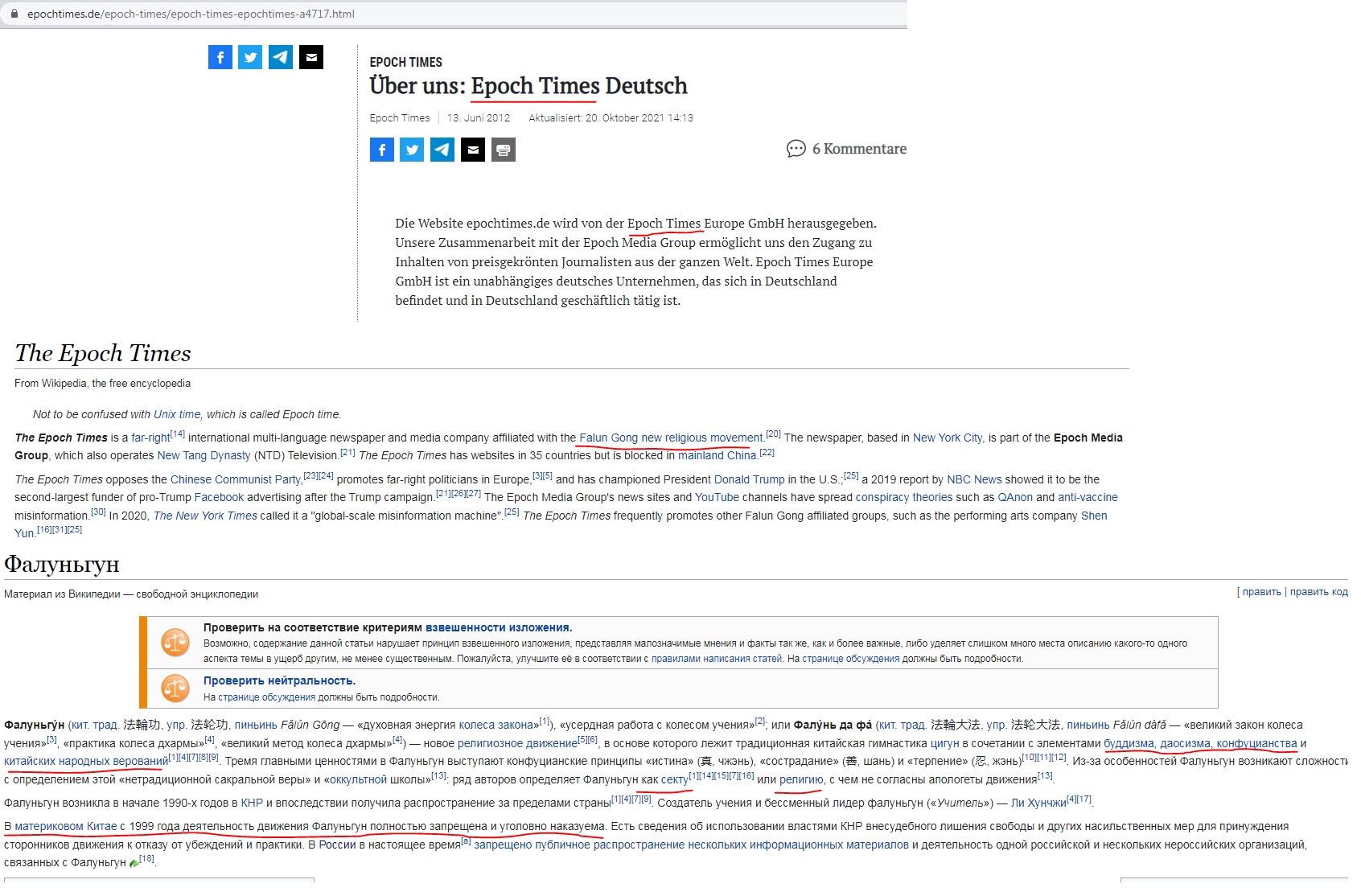Screen dimensions: 1361x896
Task: Click the Twitter share icon in the left sidebar
Action: tap(250, 57)
